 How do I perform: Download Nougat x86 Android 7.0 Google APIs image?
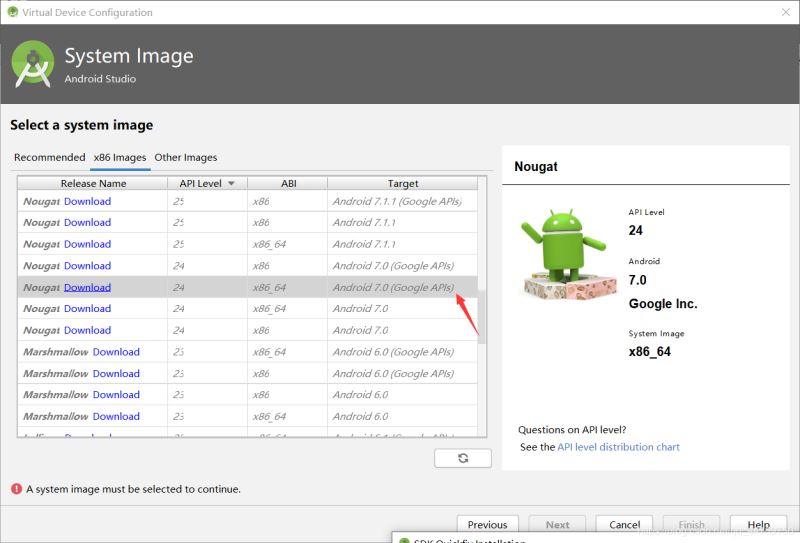87,266
